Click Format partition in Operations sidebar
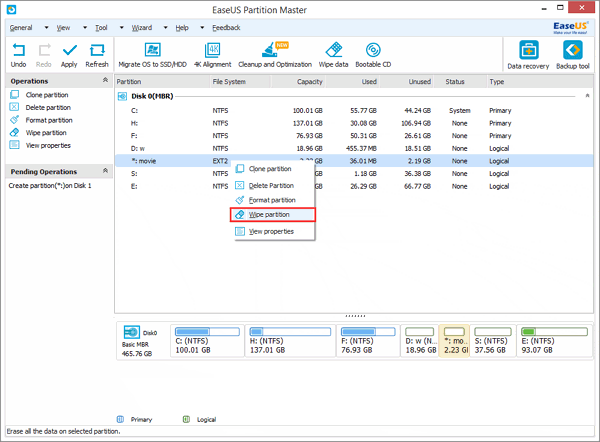600x442 pixels. tap(49, 120)
